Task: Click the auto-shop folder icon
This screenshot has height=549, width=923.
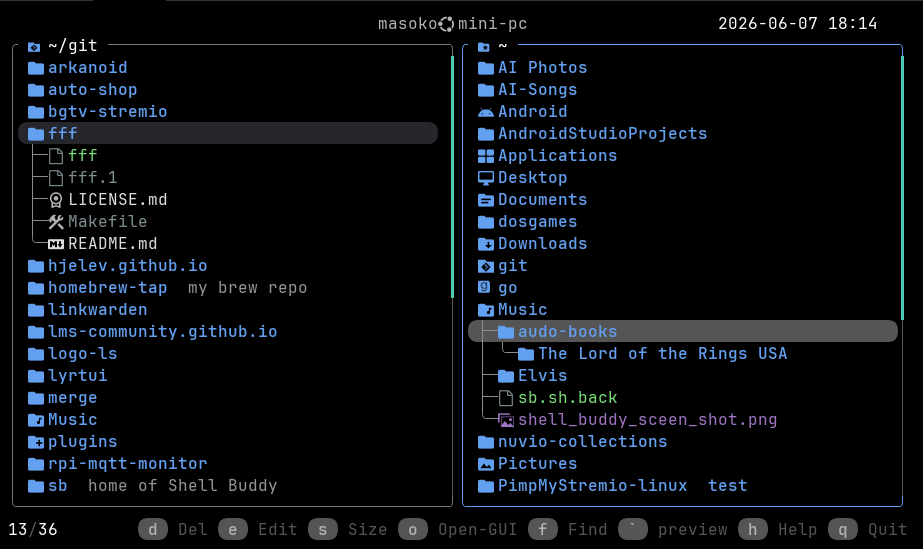Action: [36, 90]
